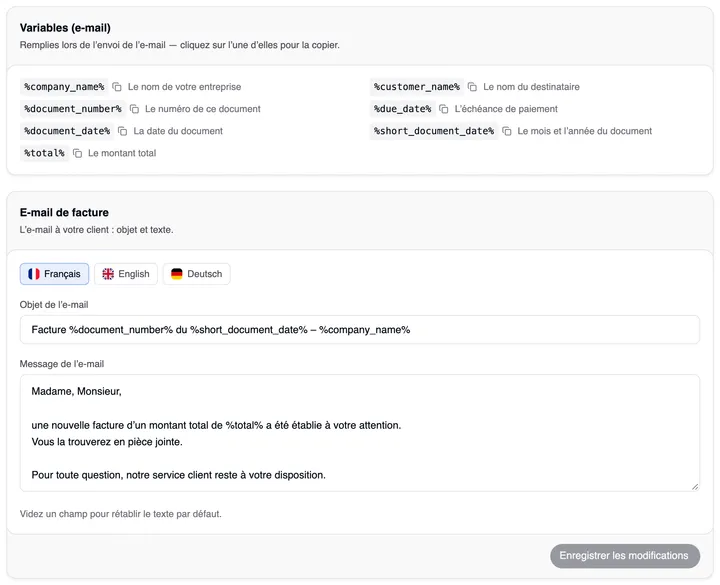The width and height of the screenshot is (720, 585).
Task: Copy the %document_date% variable icon
Action: (x=123, y=131)
